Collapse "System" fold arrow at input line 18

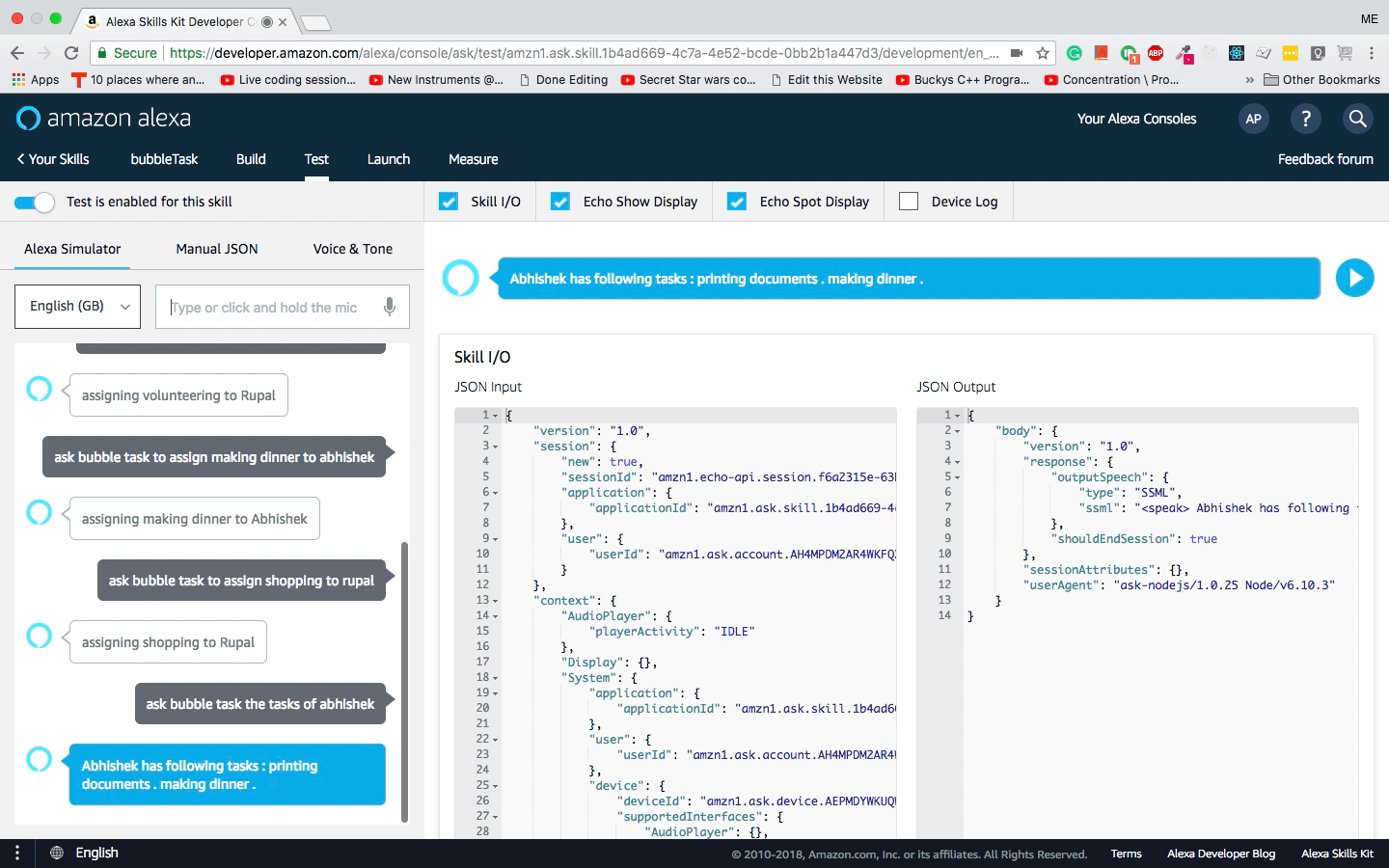[496, 678]
